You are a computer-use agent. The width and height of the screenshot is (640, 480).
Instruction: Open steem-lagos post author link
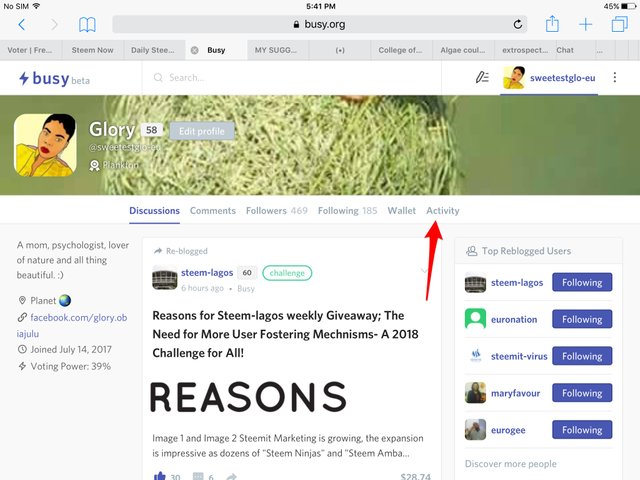coord(207,273)
